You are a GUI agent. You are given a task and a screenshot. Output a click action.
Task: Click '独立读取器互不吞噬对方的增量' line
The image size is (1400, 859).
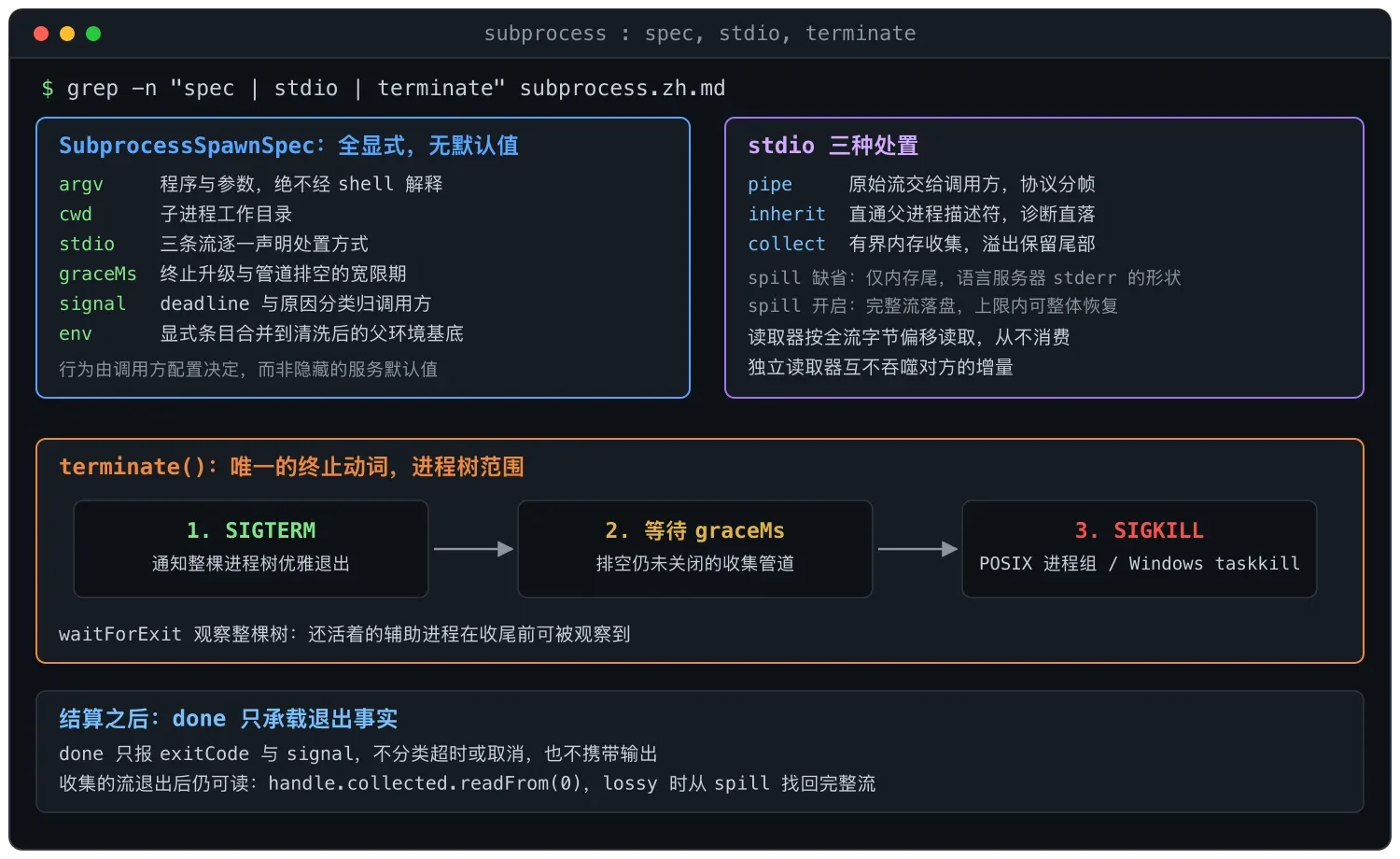click(x=880, y=367)
